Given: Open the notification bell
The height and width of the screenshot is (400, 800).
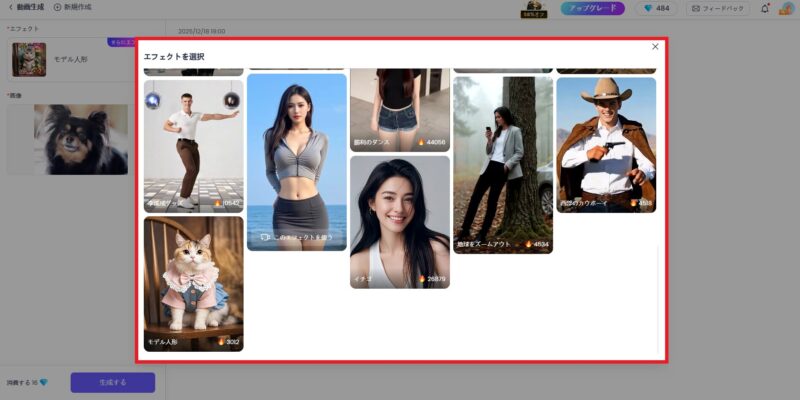Looking at the screenshot, I should pyautogui.click(x=765, y=8).
